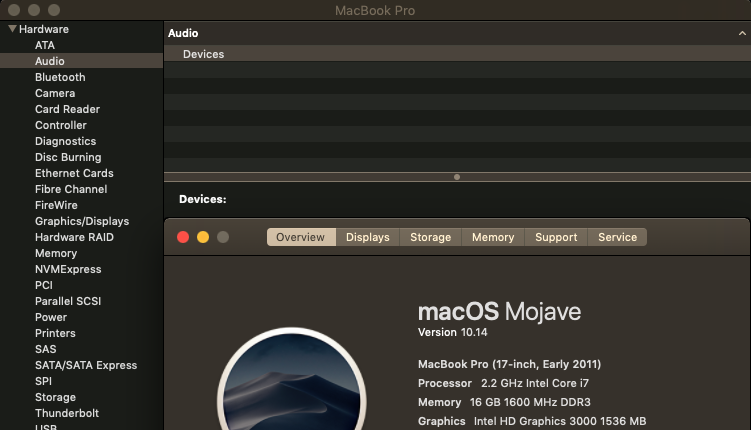This screenshot has width=751, height=430.
Task: Click the Devices: detail heading
Action: (203, 199)
